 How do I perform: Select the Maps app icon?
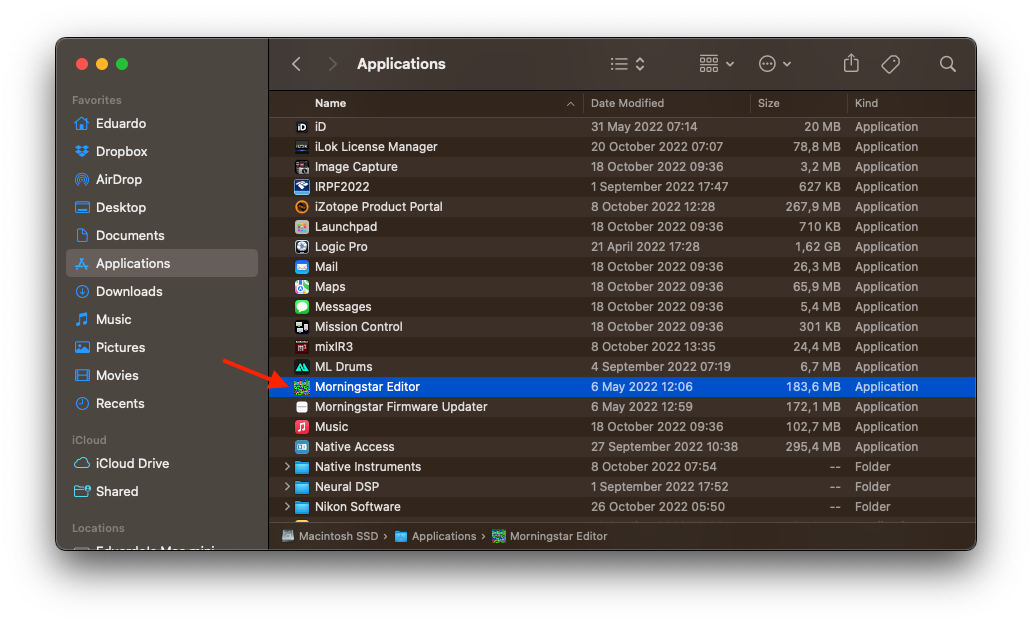[x=301, y=287]
